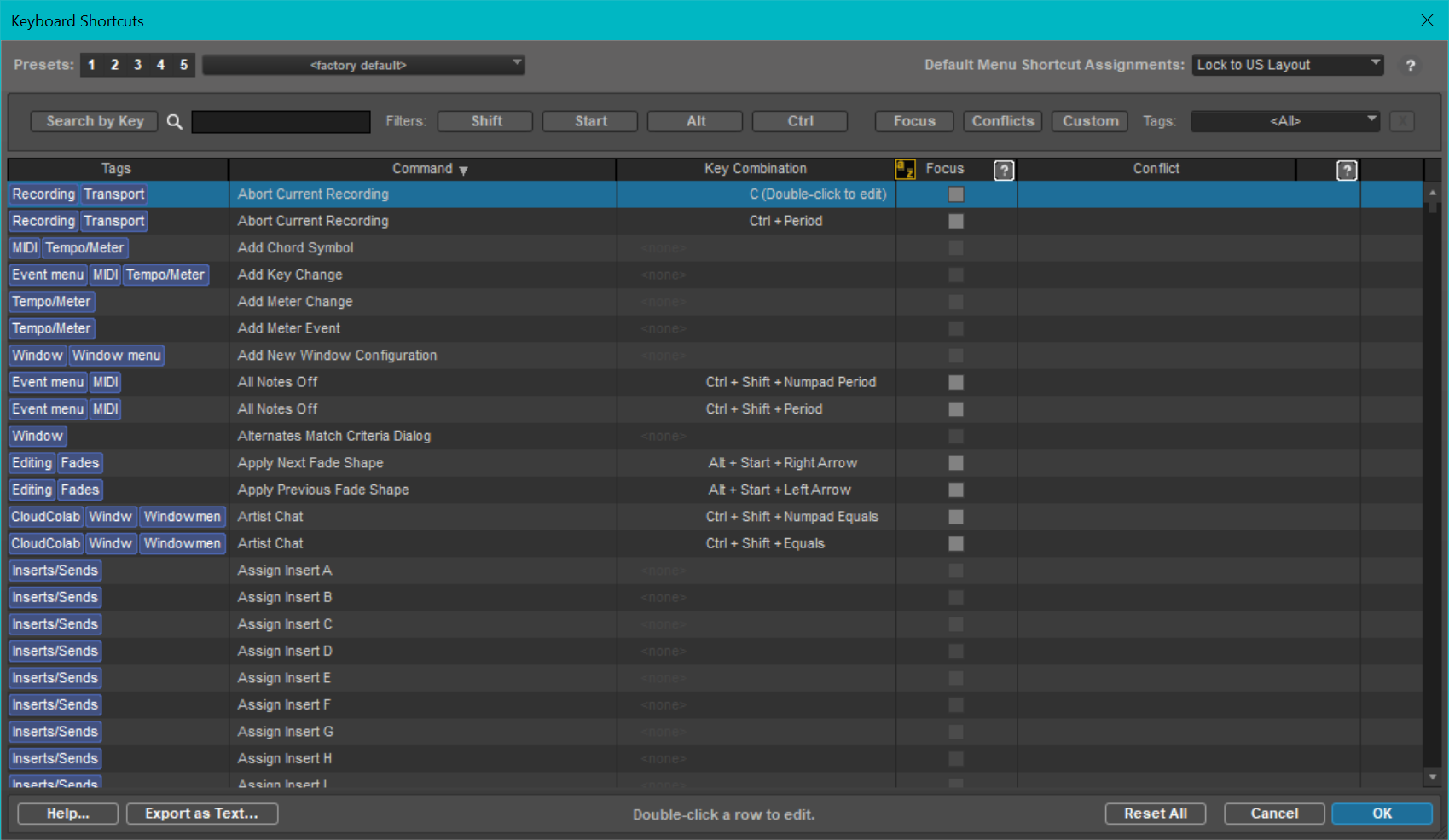This screenshot has height=840, width=1449.
Task: Click the Export as Text button
Action: click(202, 814)
